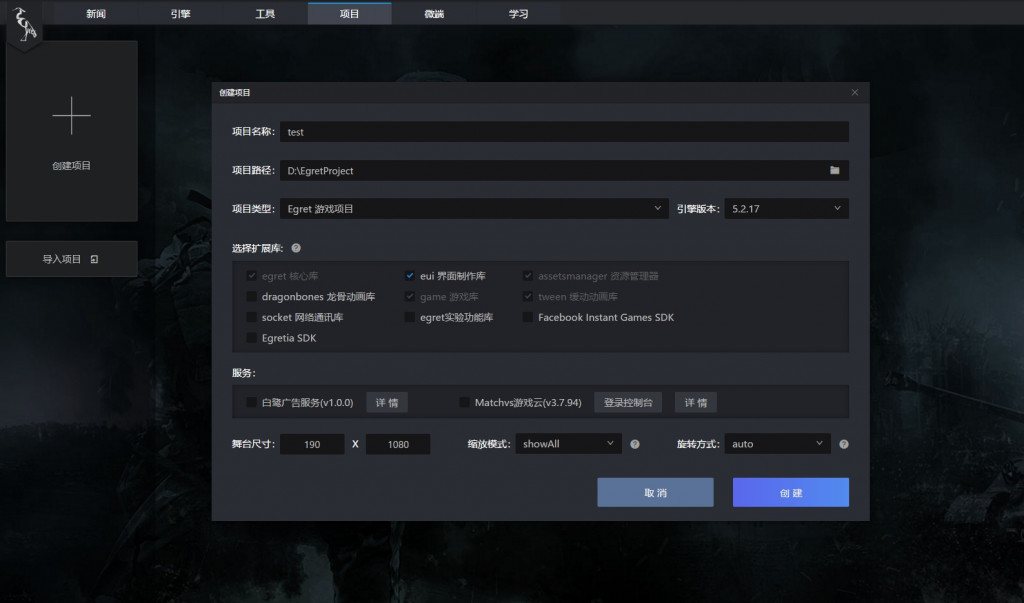Click 详情 button for Matchvs游戏云

[x=696, y=402]
